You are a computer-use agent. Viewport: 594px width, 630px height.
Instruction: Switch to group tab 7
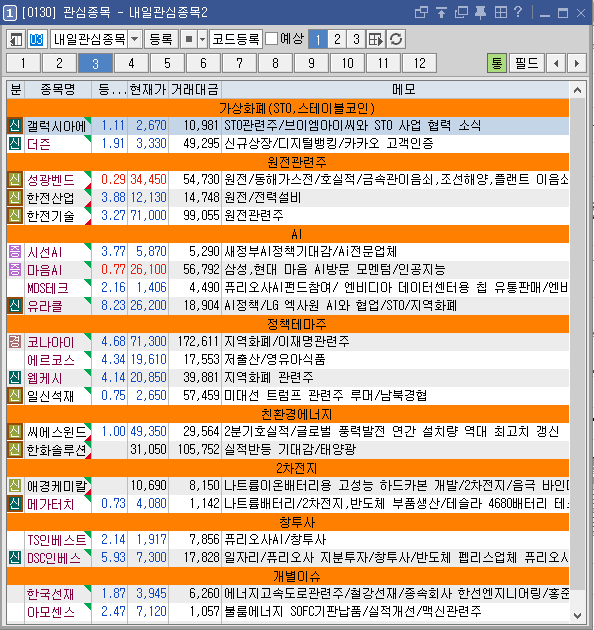coord(240,63)
